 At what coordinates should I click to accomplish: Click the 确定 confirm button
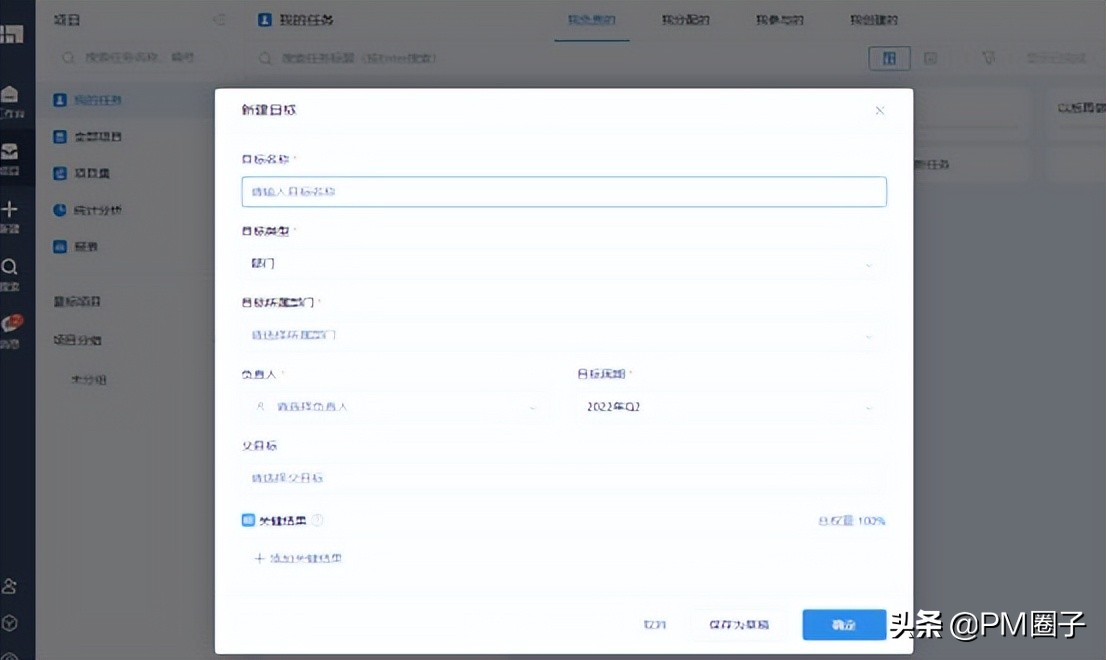(x=843, y=623)
